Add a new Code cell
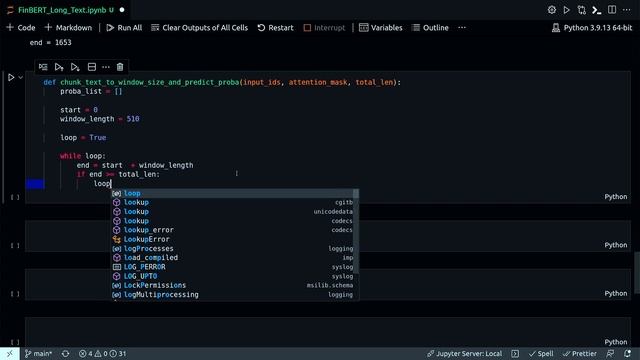 pos(21,28)
